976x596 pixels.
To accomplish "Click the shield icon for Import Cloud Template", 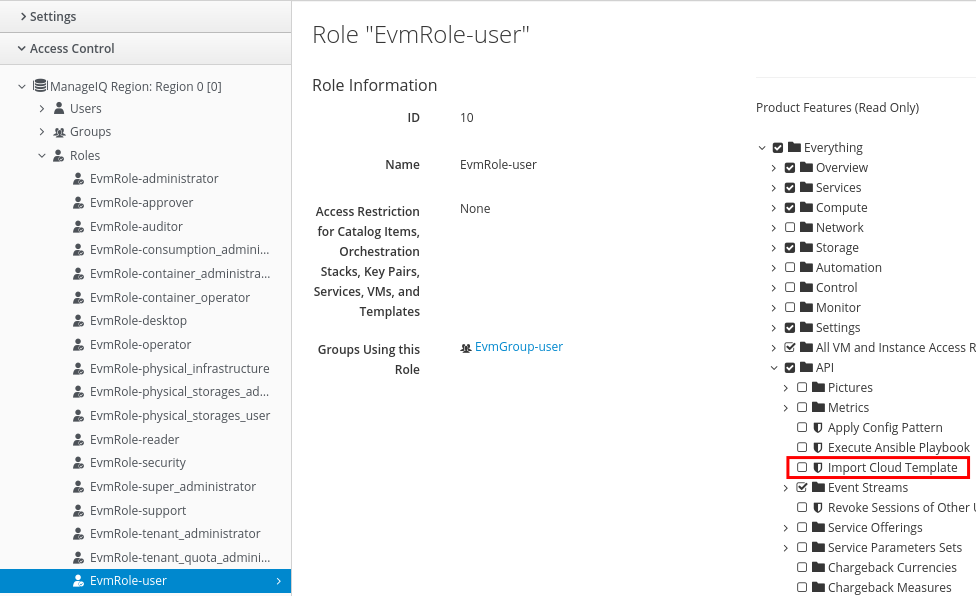I will (x=818, y=467).
